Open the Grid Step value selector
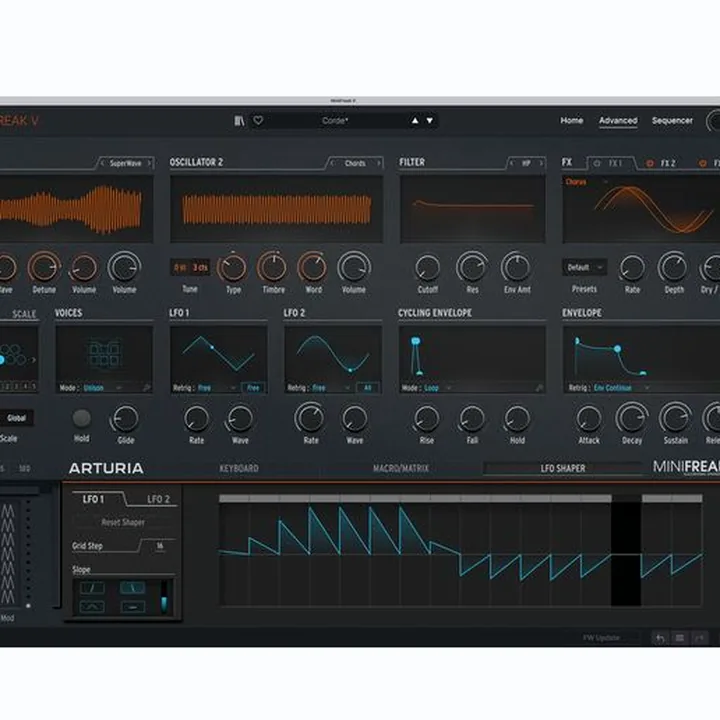 (160, 546)
